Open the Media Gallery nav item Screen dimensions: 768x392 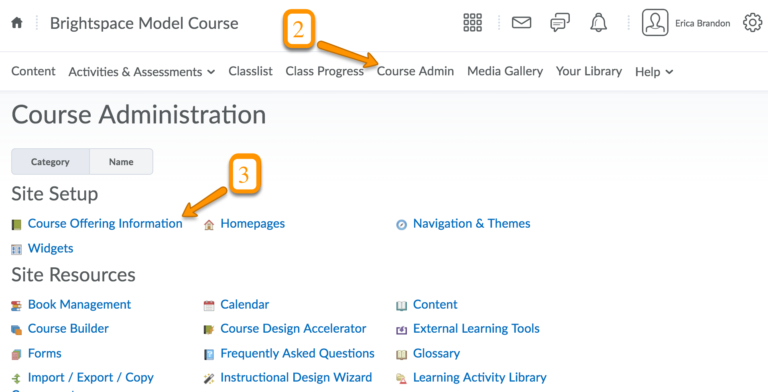point(505,71)
